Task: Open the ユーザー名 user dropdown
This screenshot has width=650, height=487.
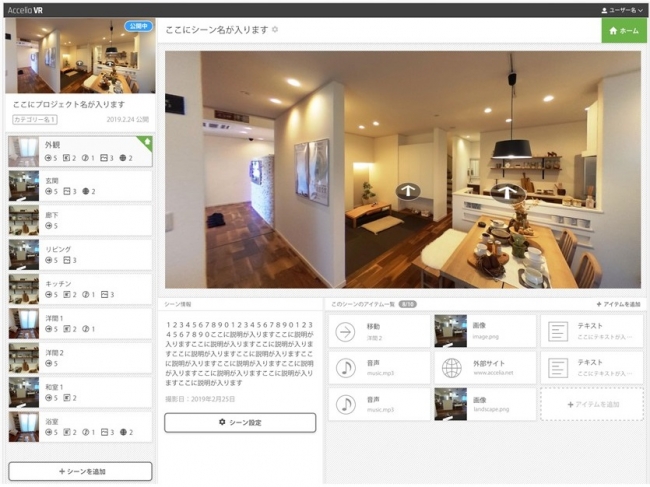Action: 622,10
